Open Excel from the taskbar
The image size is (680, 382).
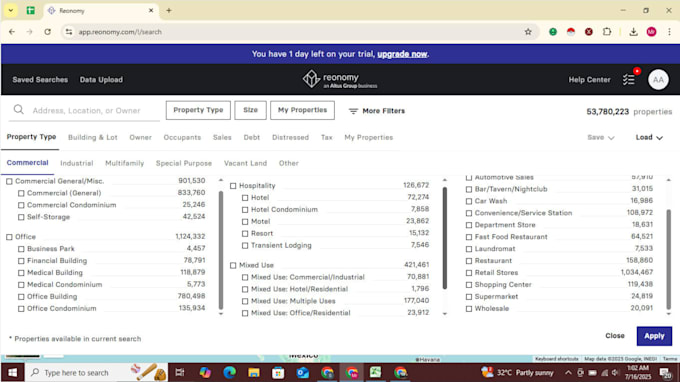tap(376, 372)
